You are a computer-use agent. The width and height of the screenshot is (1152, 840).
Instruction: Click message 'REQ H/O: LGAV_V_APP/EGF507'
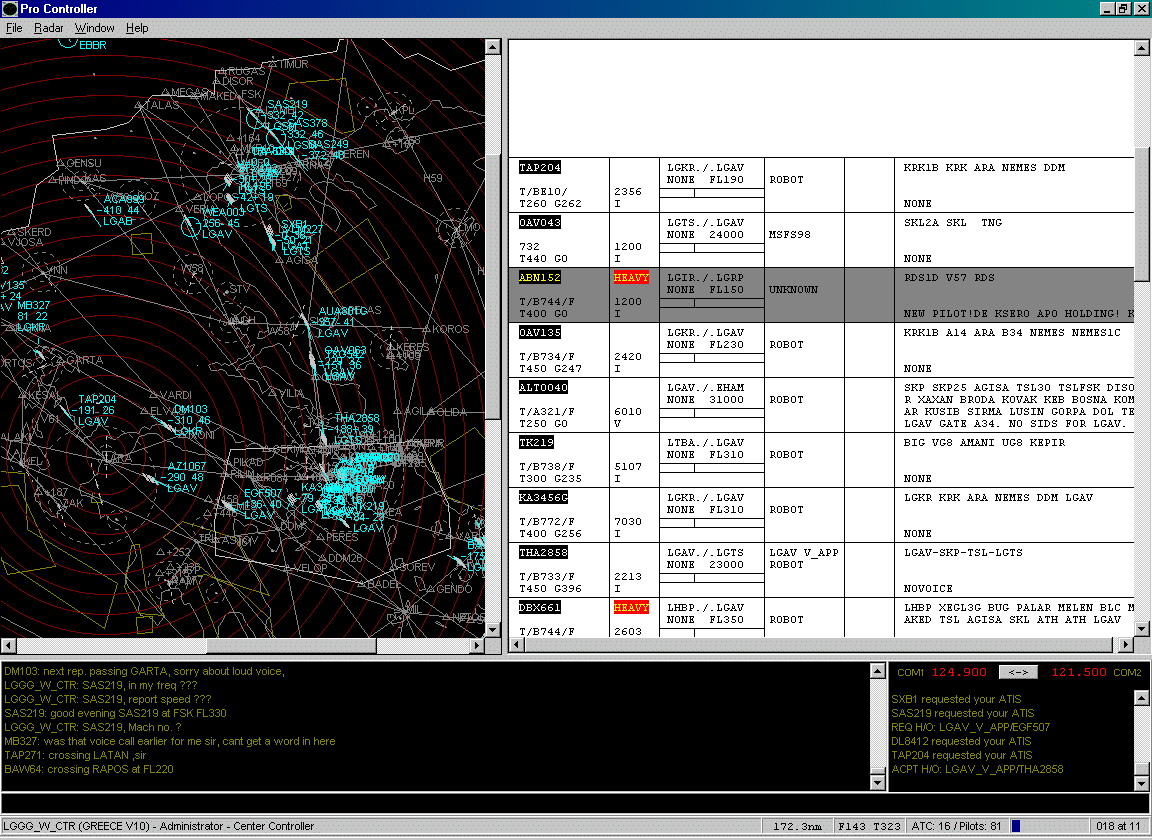tap(971, 727)
